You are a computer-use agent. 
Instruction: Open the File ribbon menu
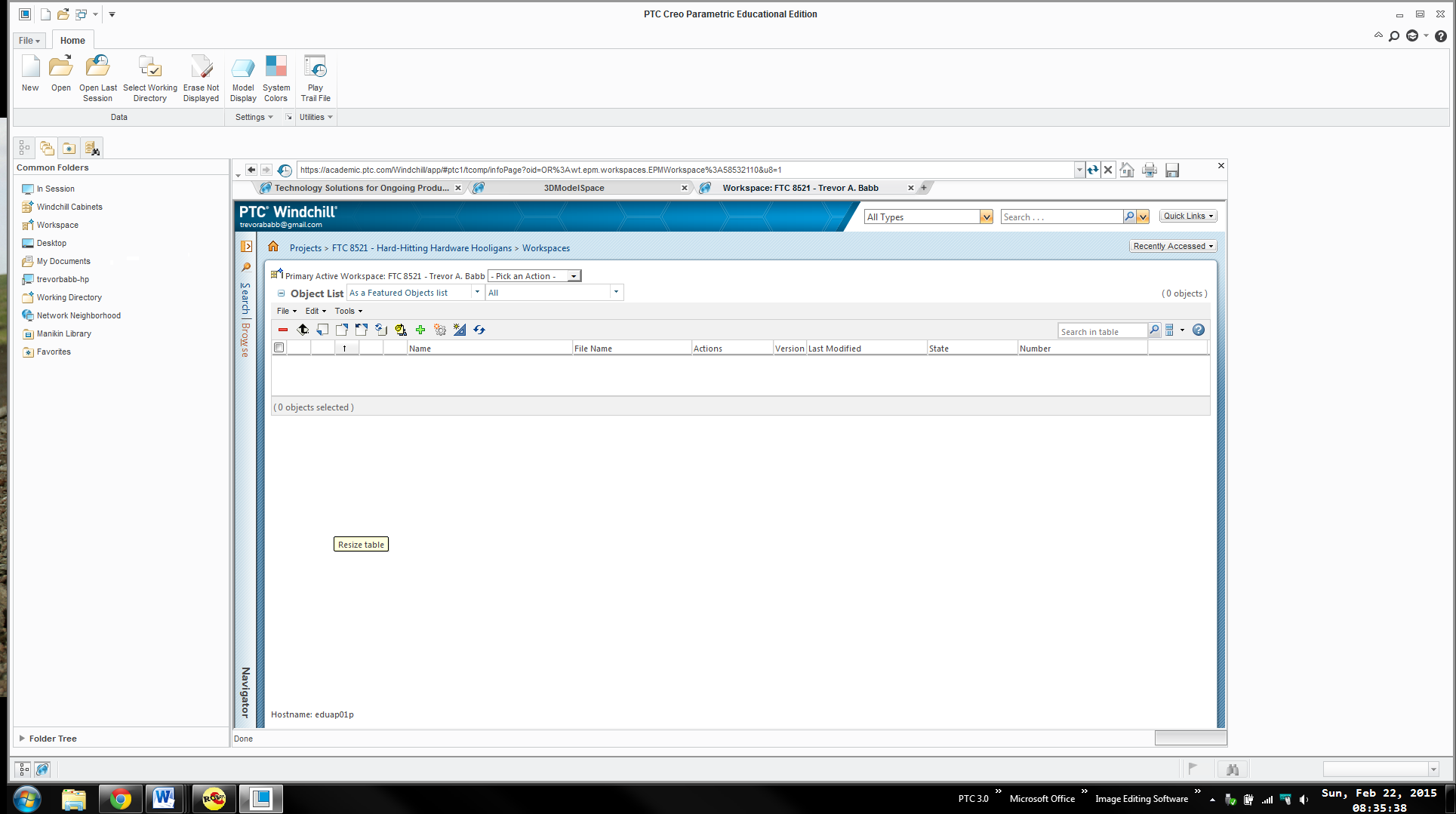tap(29, 41)
